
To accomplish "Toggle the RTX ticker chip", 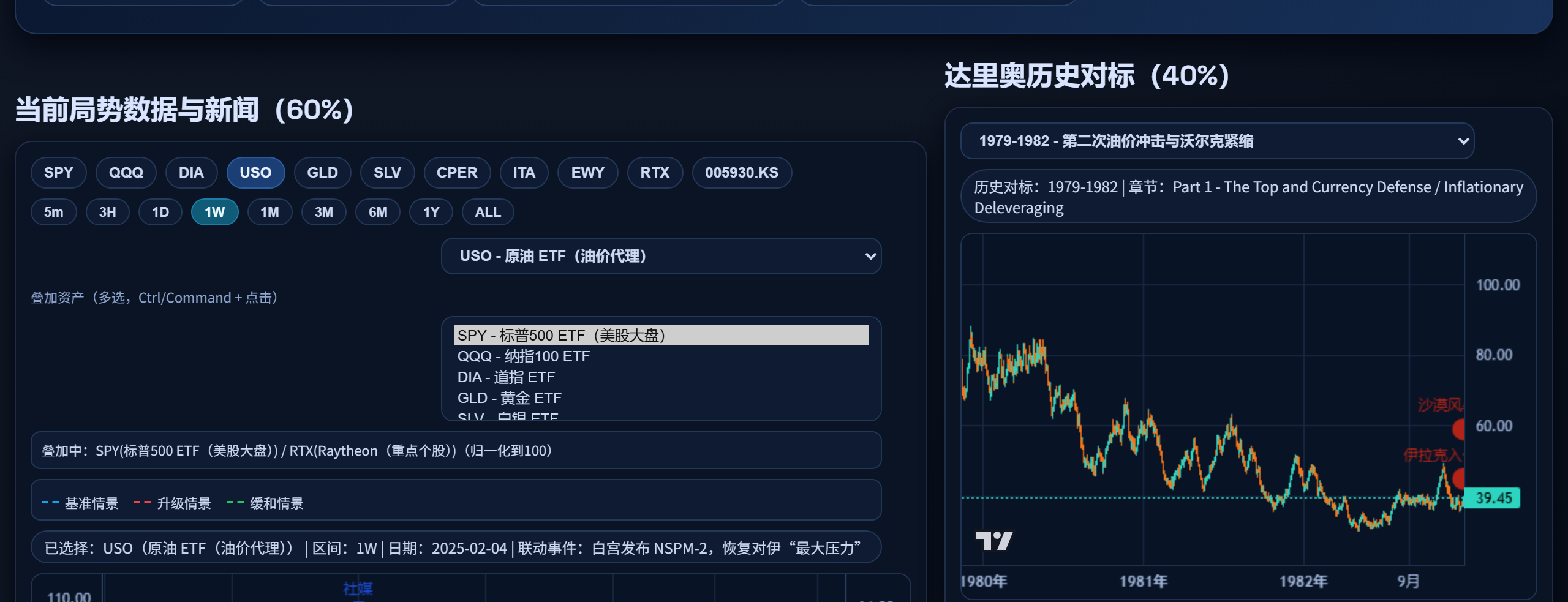I will (654, 173).
